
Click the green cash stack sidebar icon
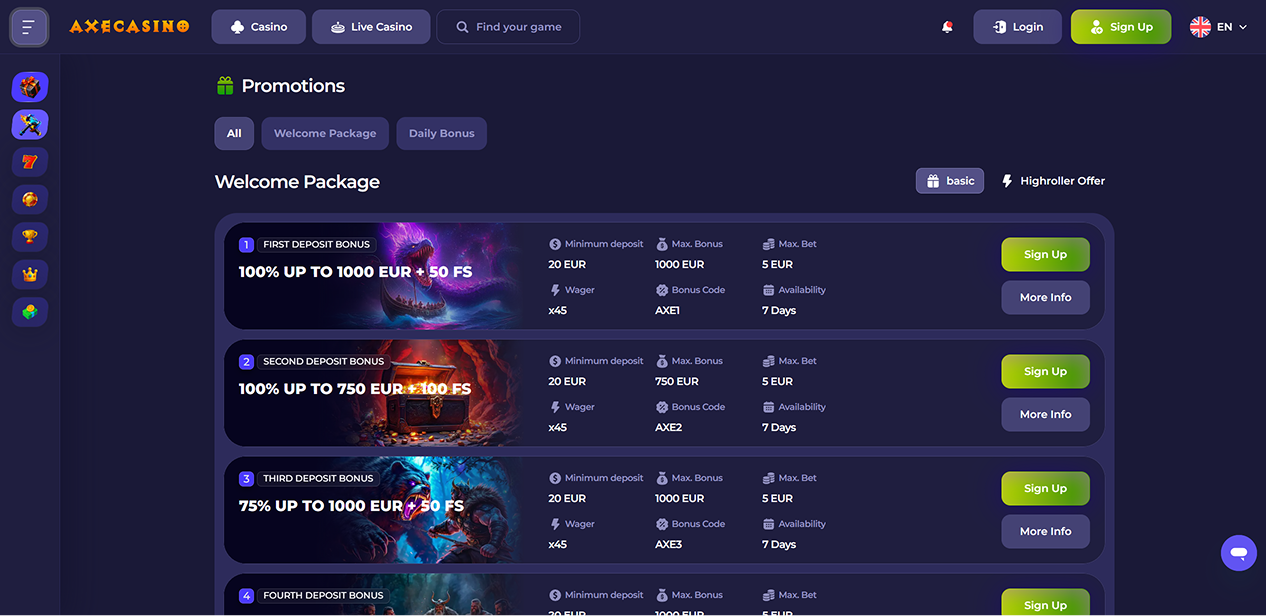point(30,312)
